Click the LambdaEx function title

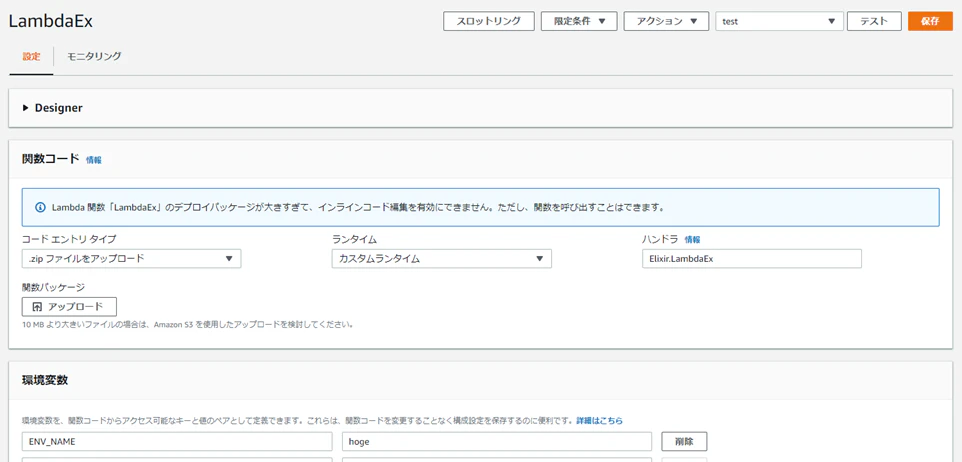(x=50, y=21)
